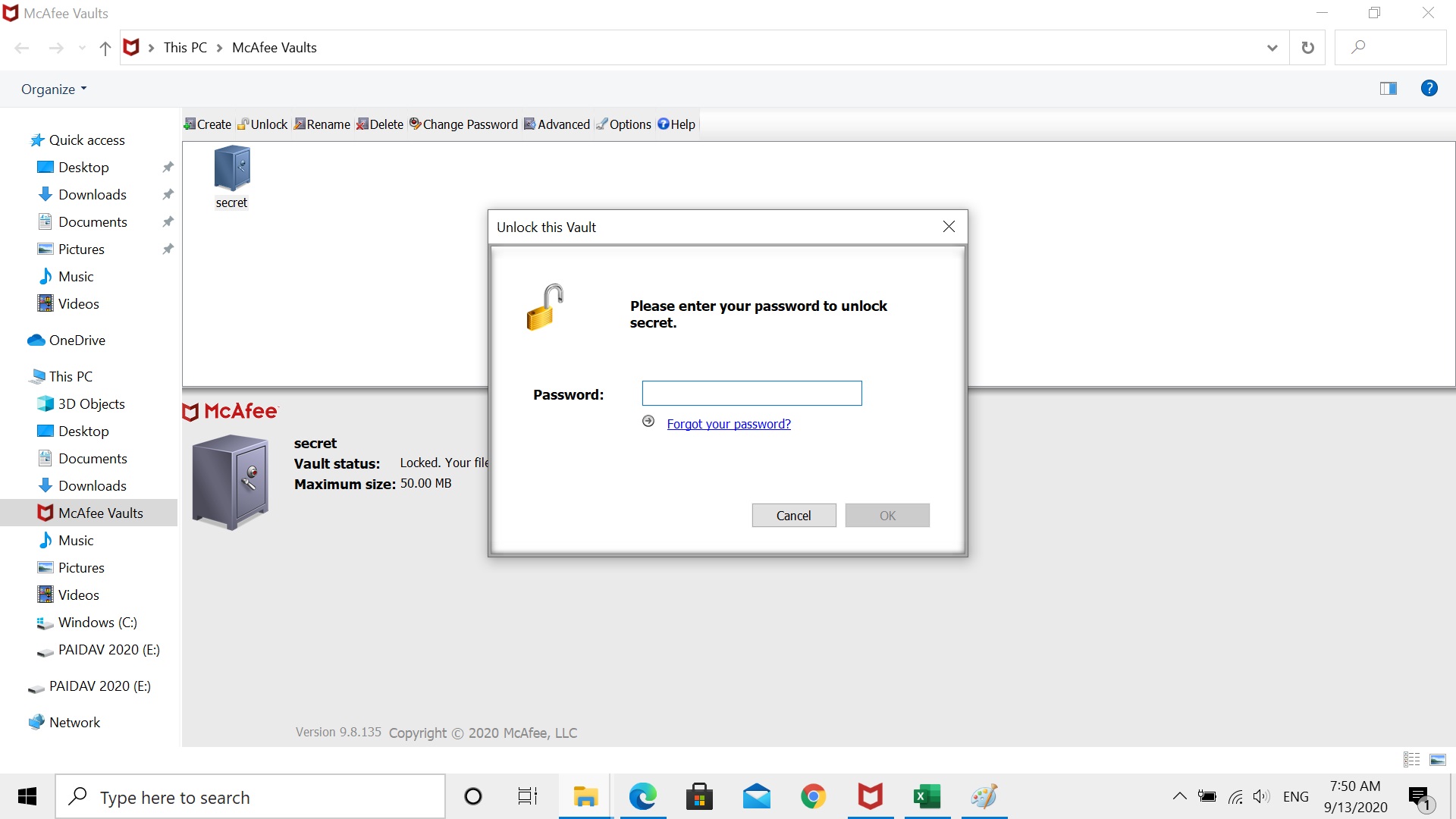Open McAfee app from taskbar
This screenshot has width=1456, height=819.
pyautogui.click(x=871, y=796)
